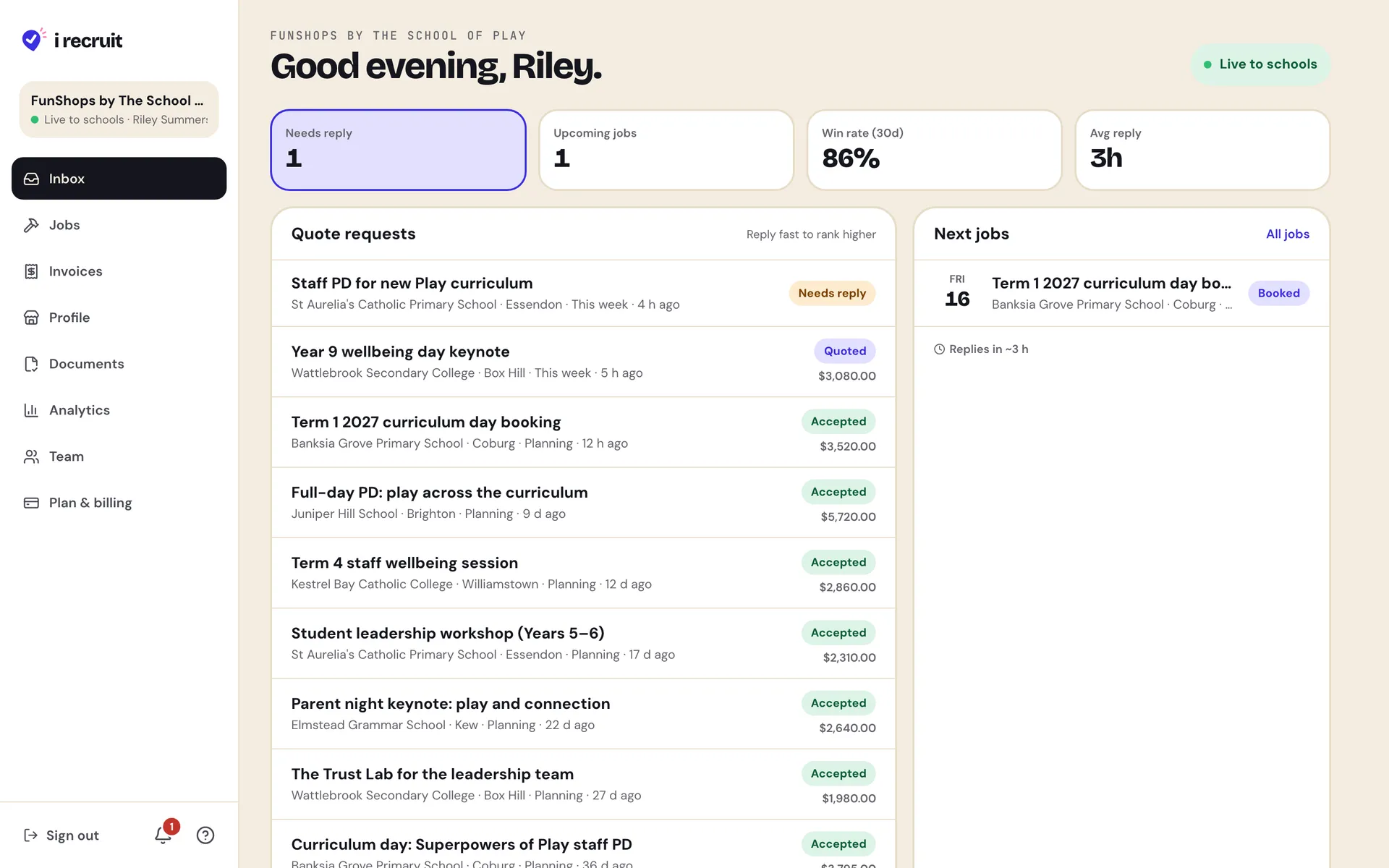
Task: Click Accepted badge for Elmstead Grammar School
Action: point(838,703)
